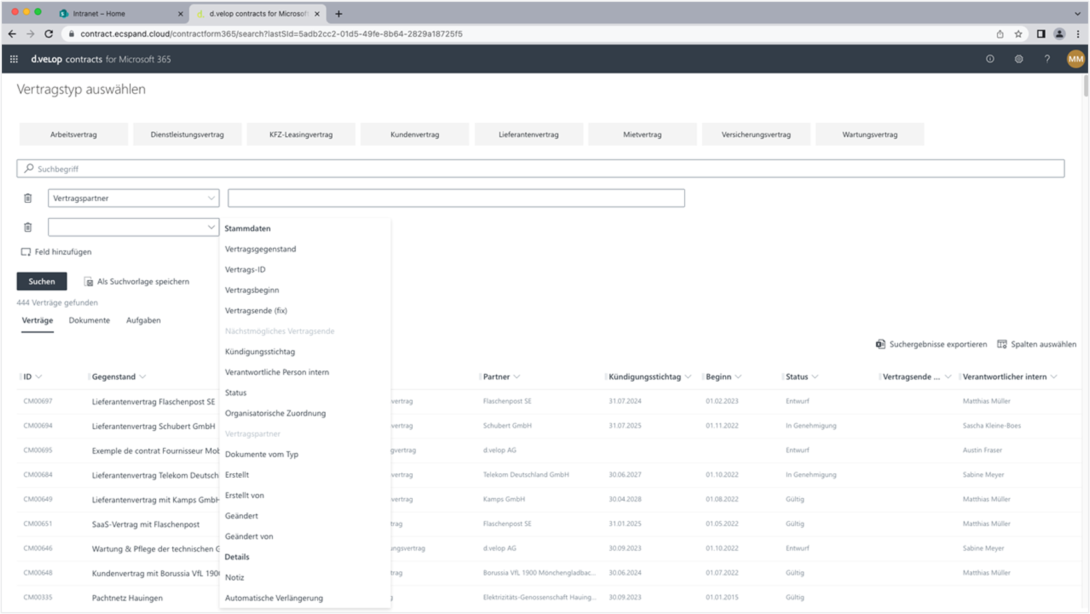The image size is (1090, 614).
Task: Switch to the Dokumente tab
Action: (90, 320)
